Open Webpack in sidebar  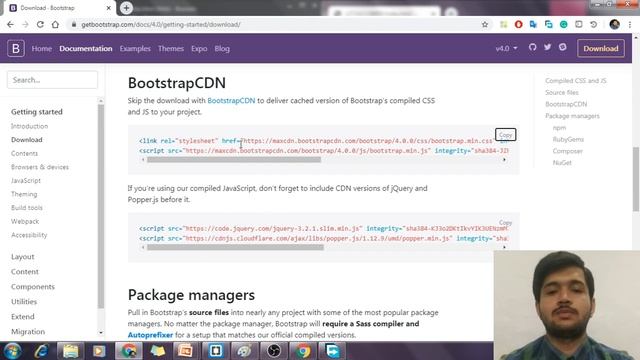[x=25, y=221]
